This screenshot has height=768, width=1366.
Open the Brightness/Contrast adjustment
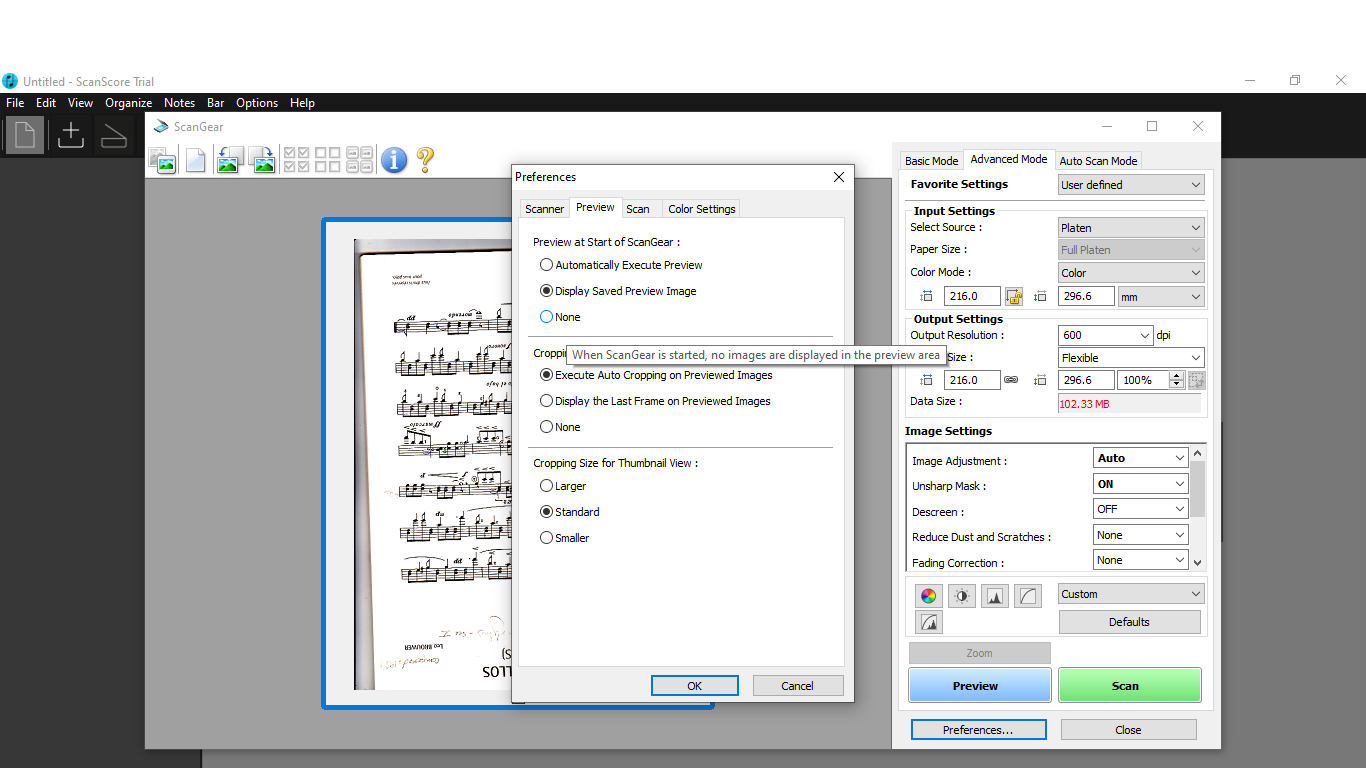coord(962,596)
